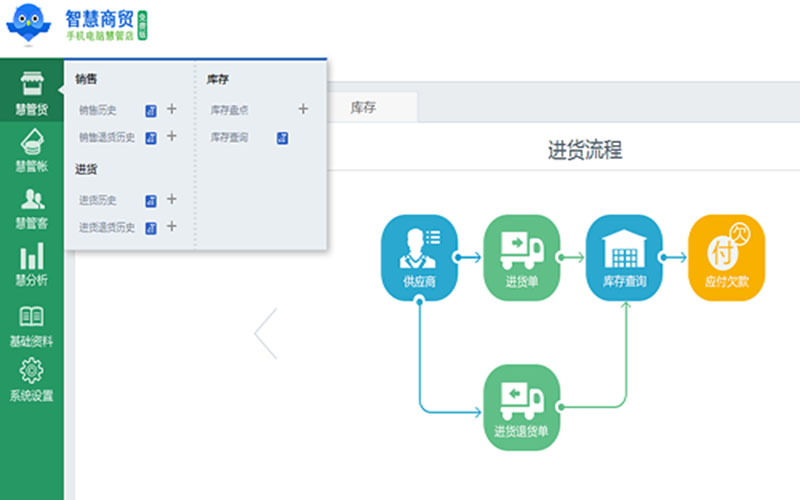
Task: Go to previous flow with left chevron
Action: point(265,334)
